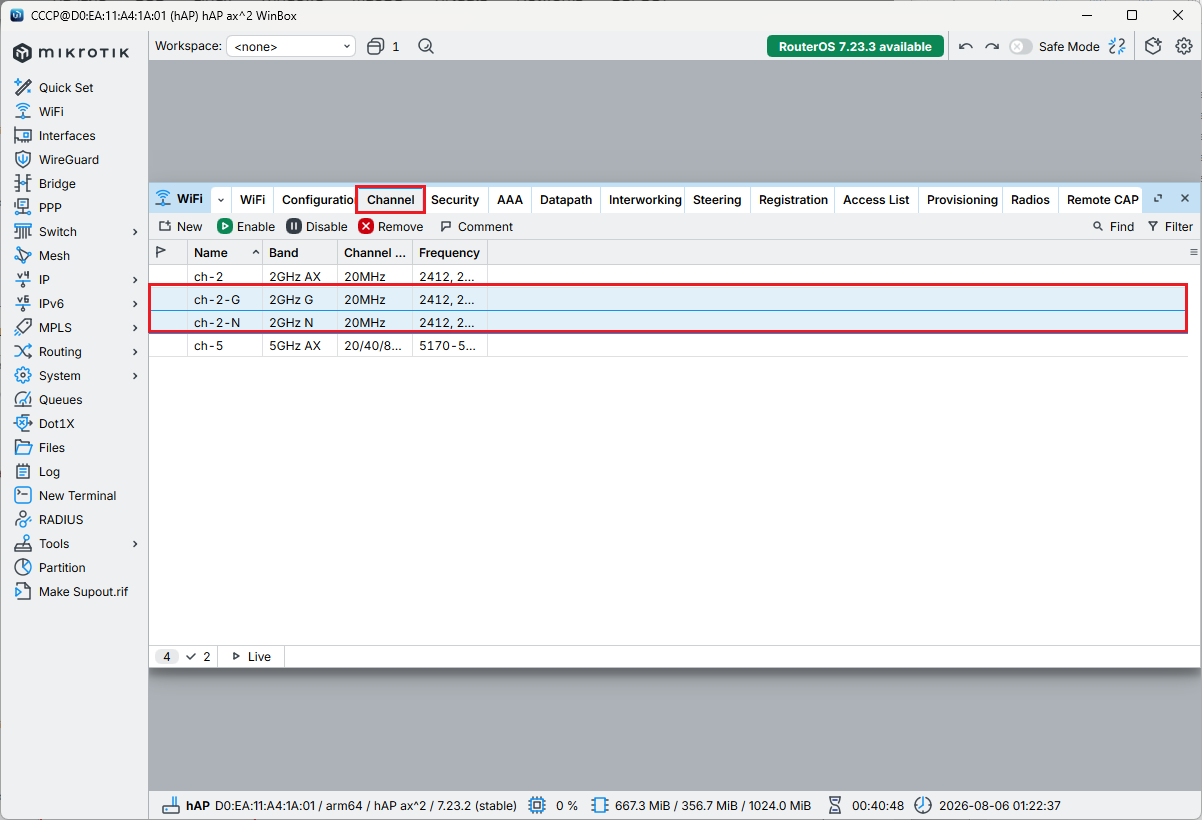Expand the IPv6 submenu
Viewport: 1202px width, 820px height.
pos(135,304)
